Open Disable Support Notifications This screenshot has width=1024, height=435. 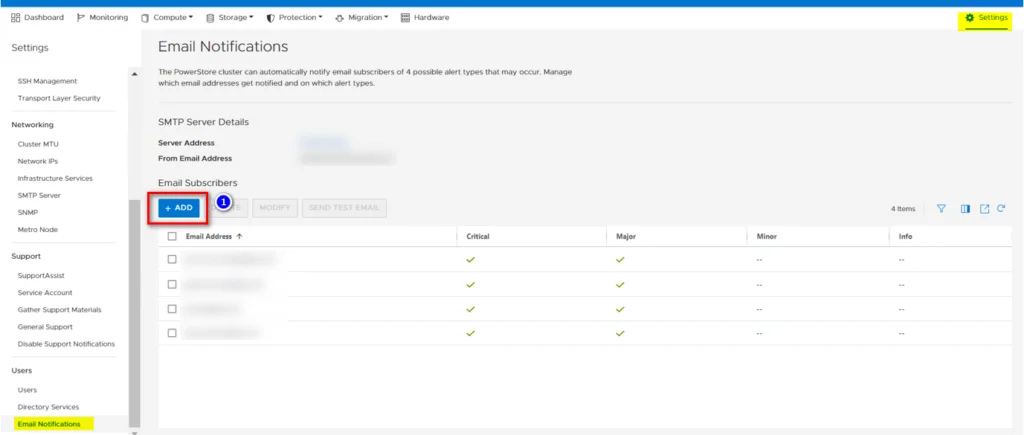[66, 344]
